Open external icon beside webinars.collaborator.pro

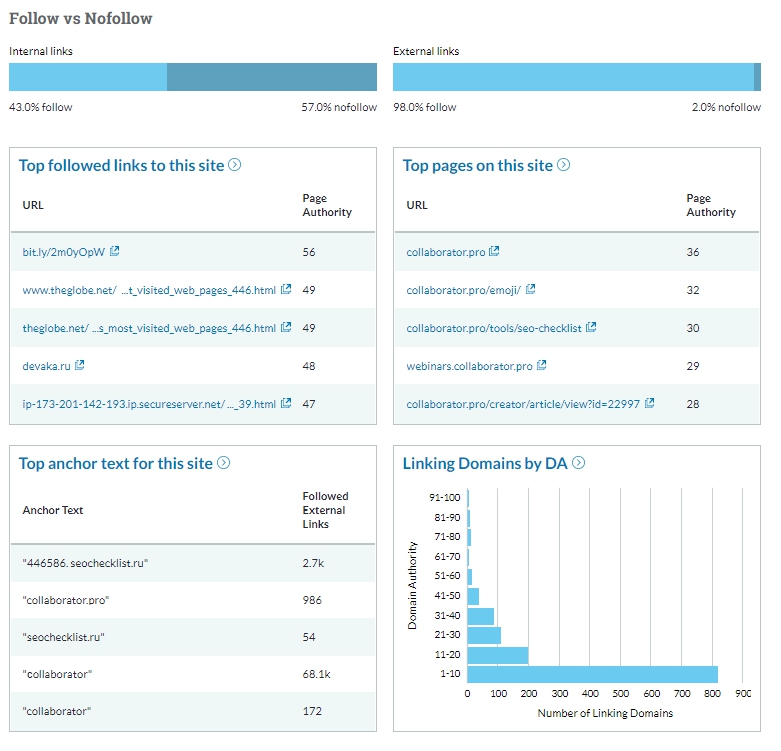pos(542,366)
